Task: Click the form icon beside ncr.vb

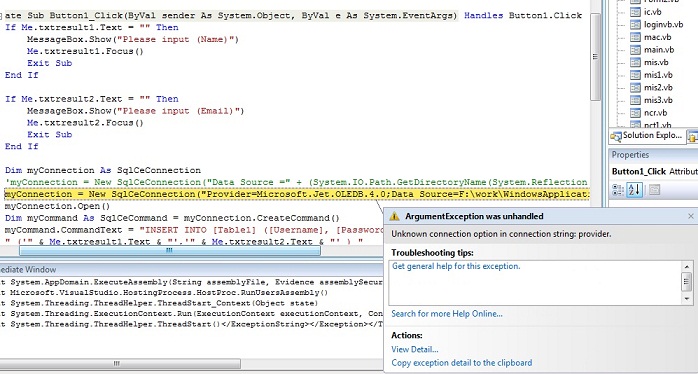Action: [636, 113]
